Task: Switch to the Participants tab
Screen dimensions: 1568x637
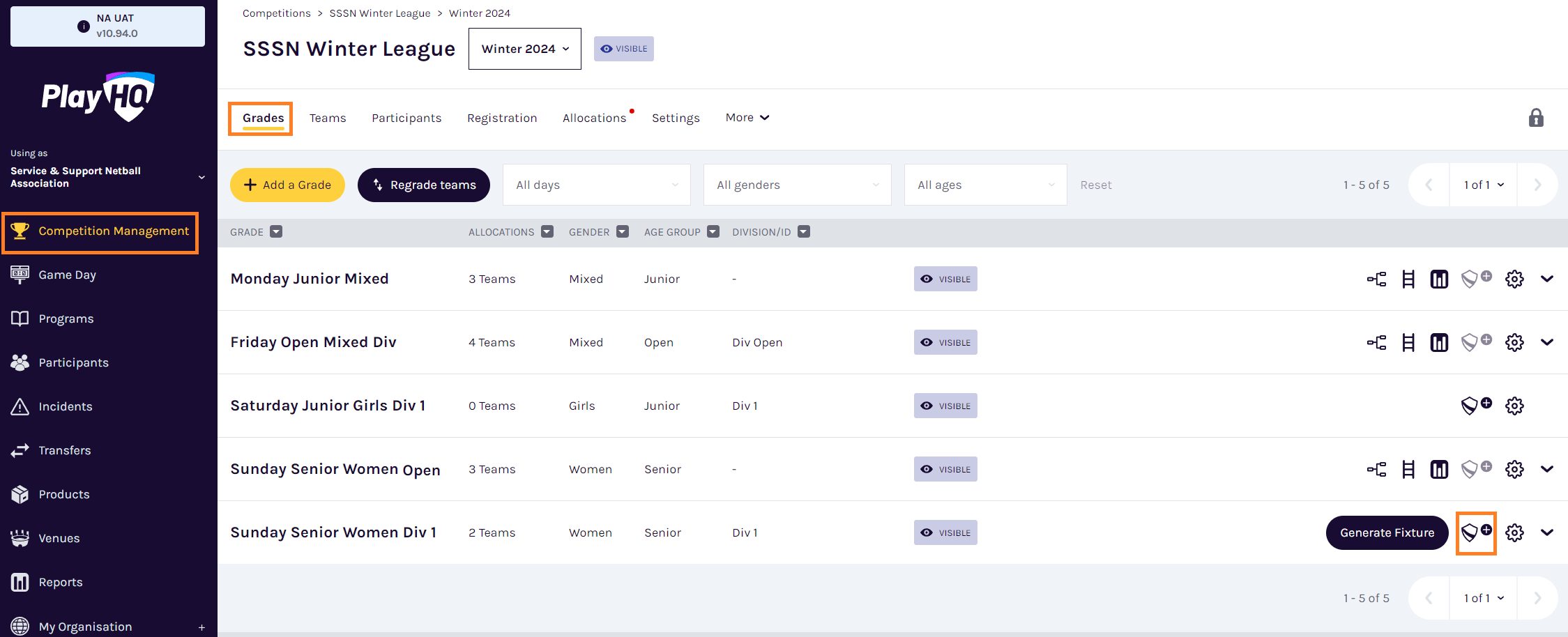Action: 406,118
